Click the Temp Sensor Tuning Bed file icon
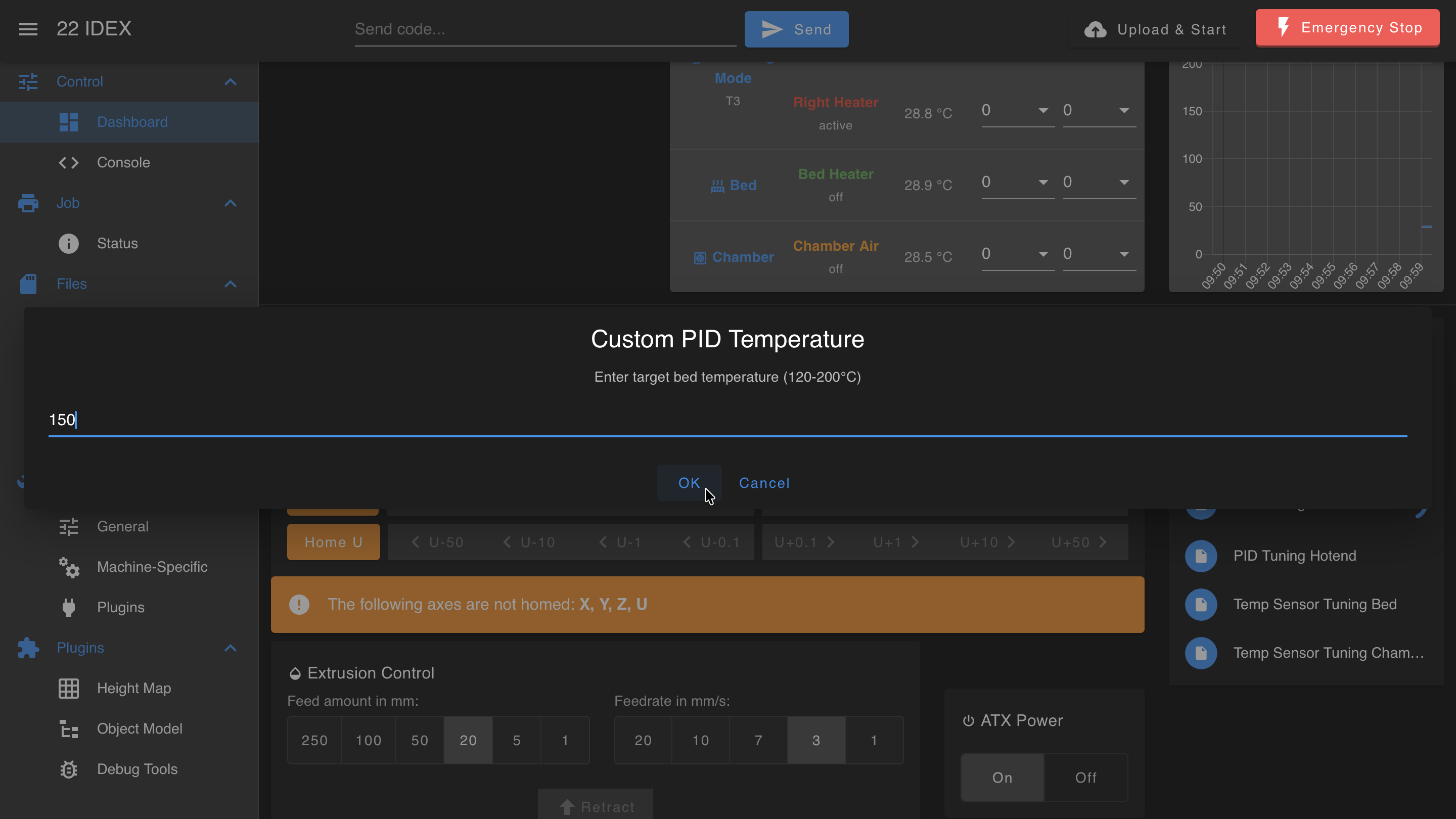Screen dimensions: 1456x819 point(1201,605)
